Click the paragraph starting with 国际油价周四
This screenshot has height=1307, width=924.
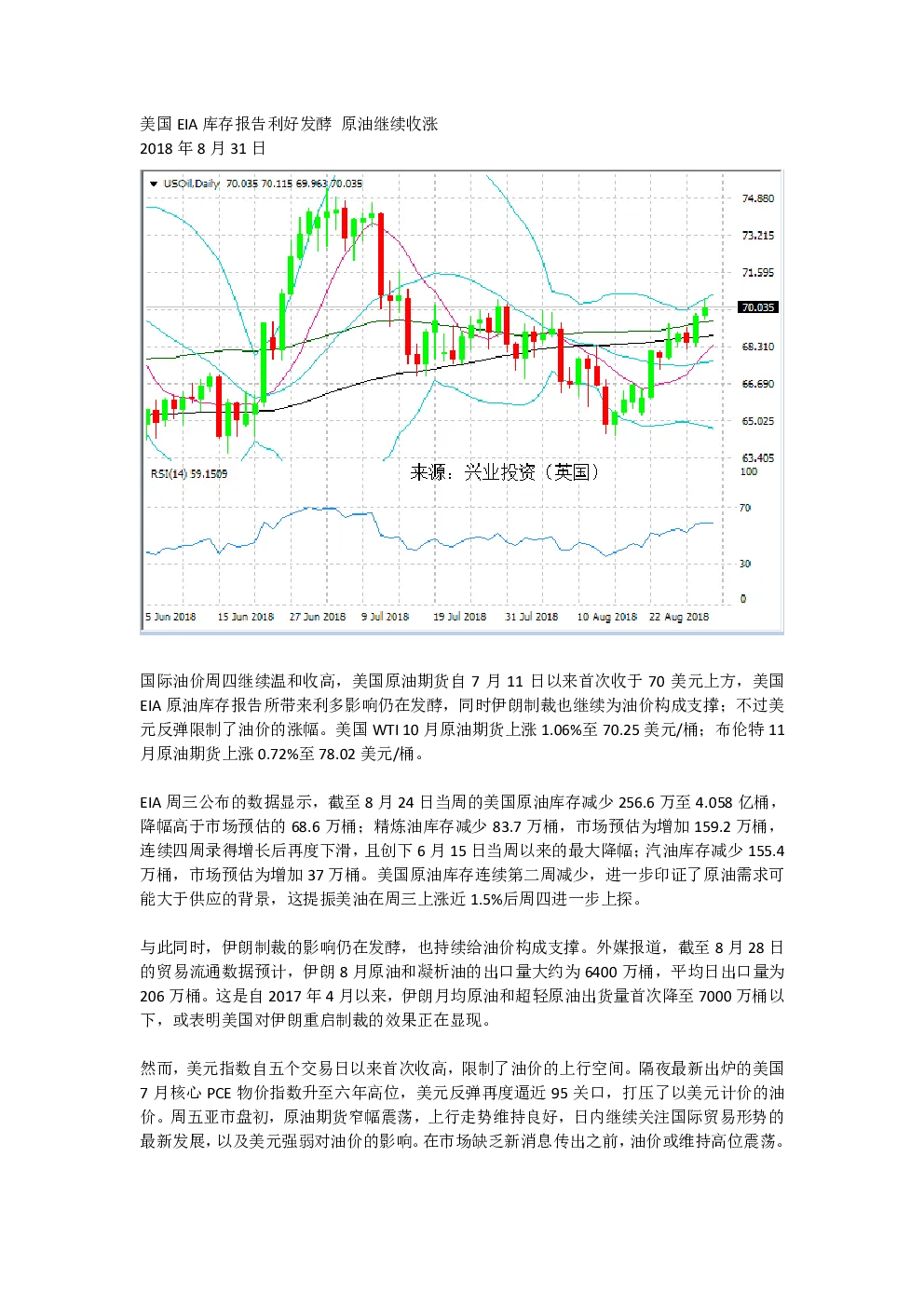(462, 717)
